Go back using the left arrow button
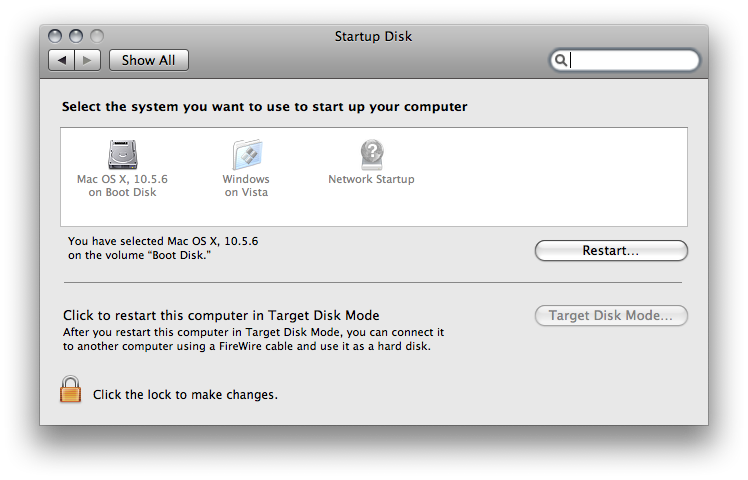The width and height of the screenshot is (748, 480). [x=62, y=60]
